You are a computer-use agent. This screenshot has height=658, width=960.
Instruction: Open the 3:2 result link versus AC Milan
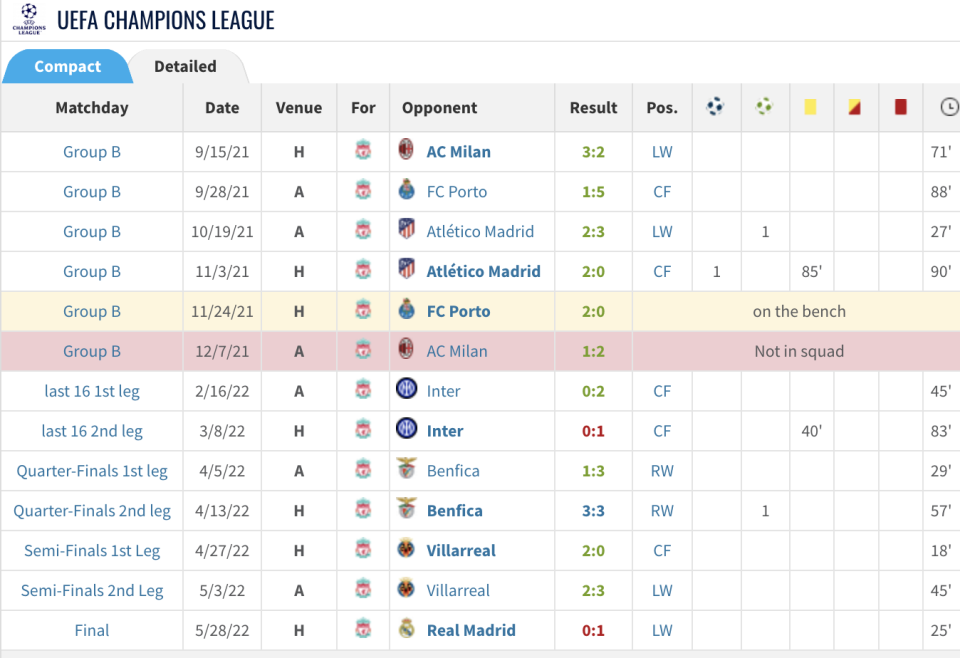click(593, 152)
